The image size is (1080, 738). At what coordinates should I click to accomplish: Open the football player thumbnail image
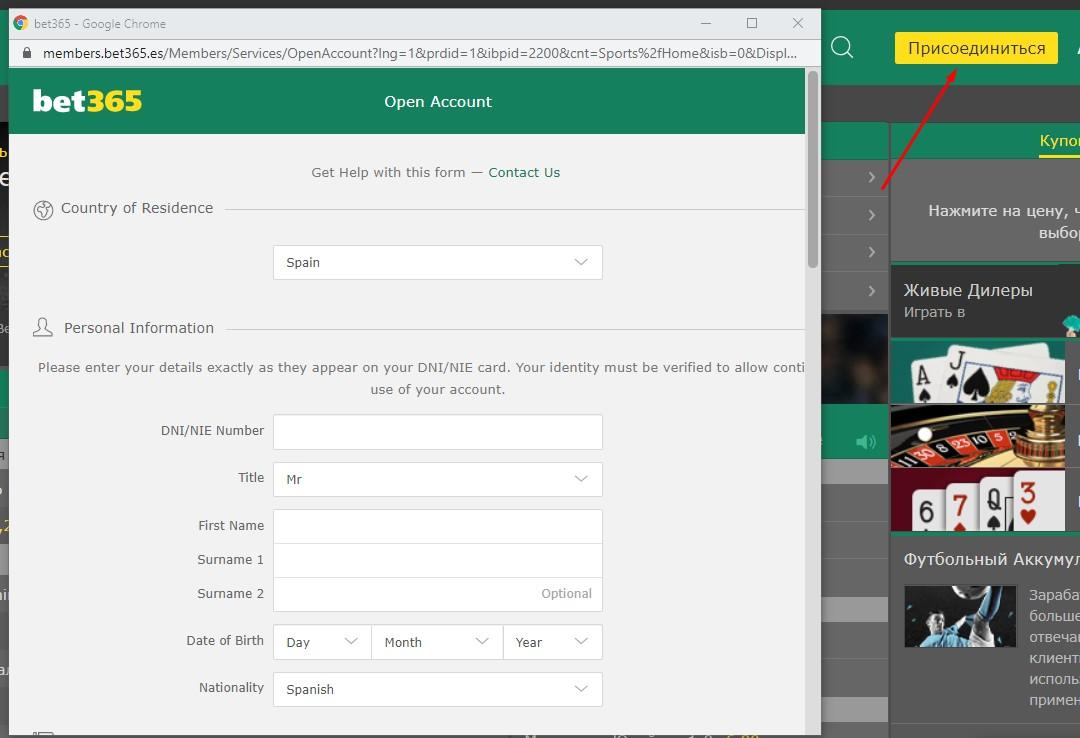960,616
